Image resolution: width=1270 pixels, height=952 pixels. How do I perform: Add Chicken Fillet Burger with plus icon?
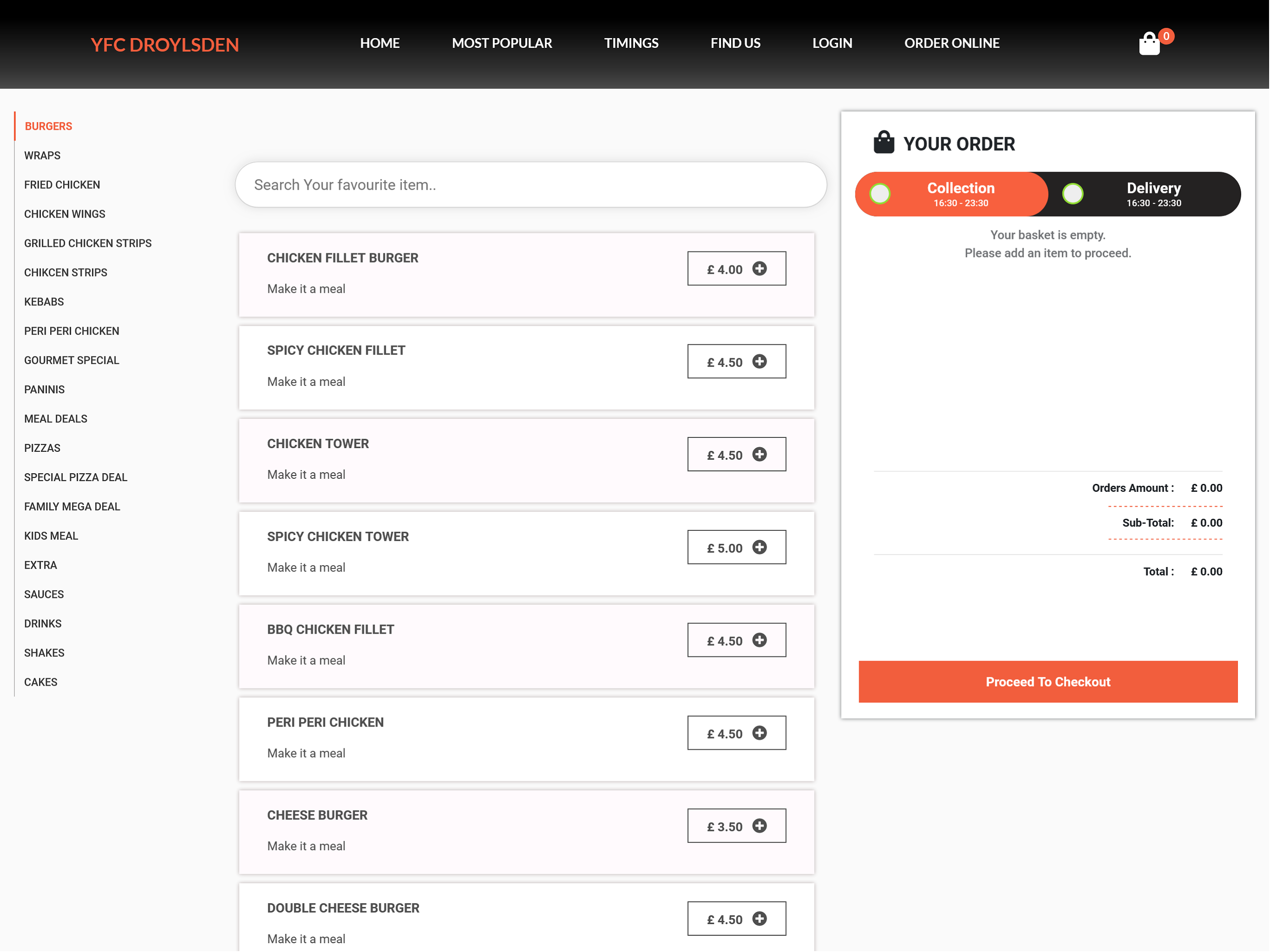point(759,268)
